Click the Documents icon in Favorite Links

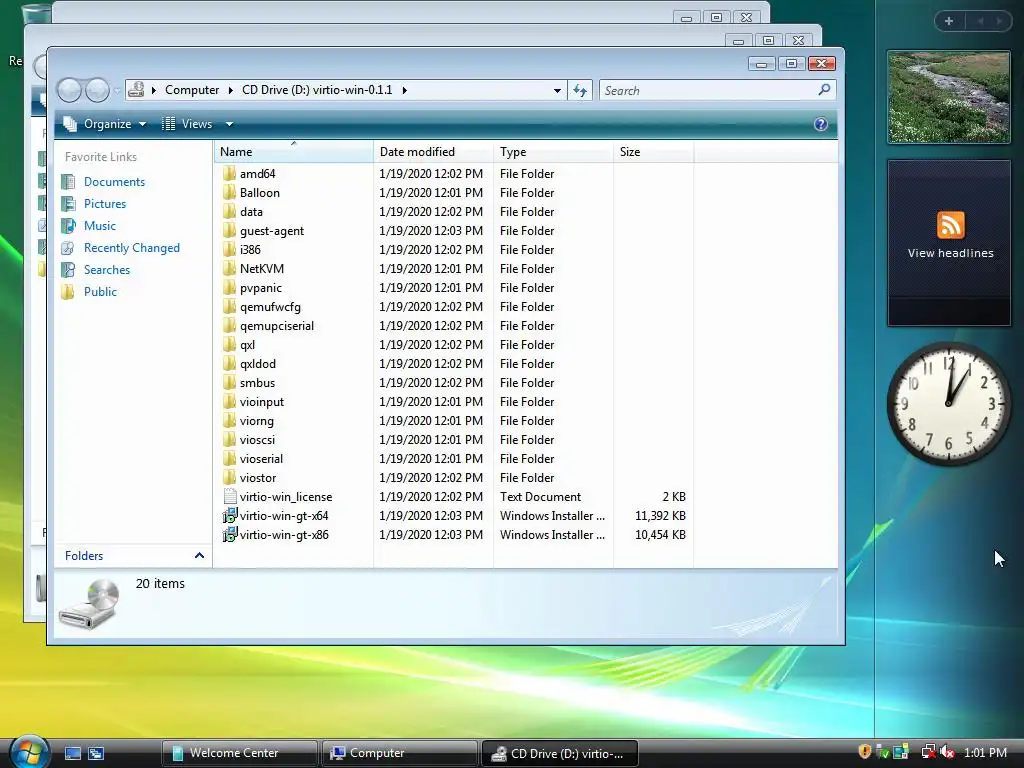coord(68,182)
